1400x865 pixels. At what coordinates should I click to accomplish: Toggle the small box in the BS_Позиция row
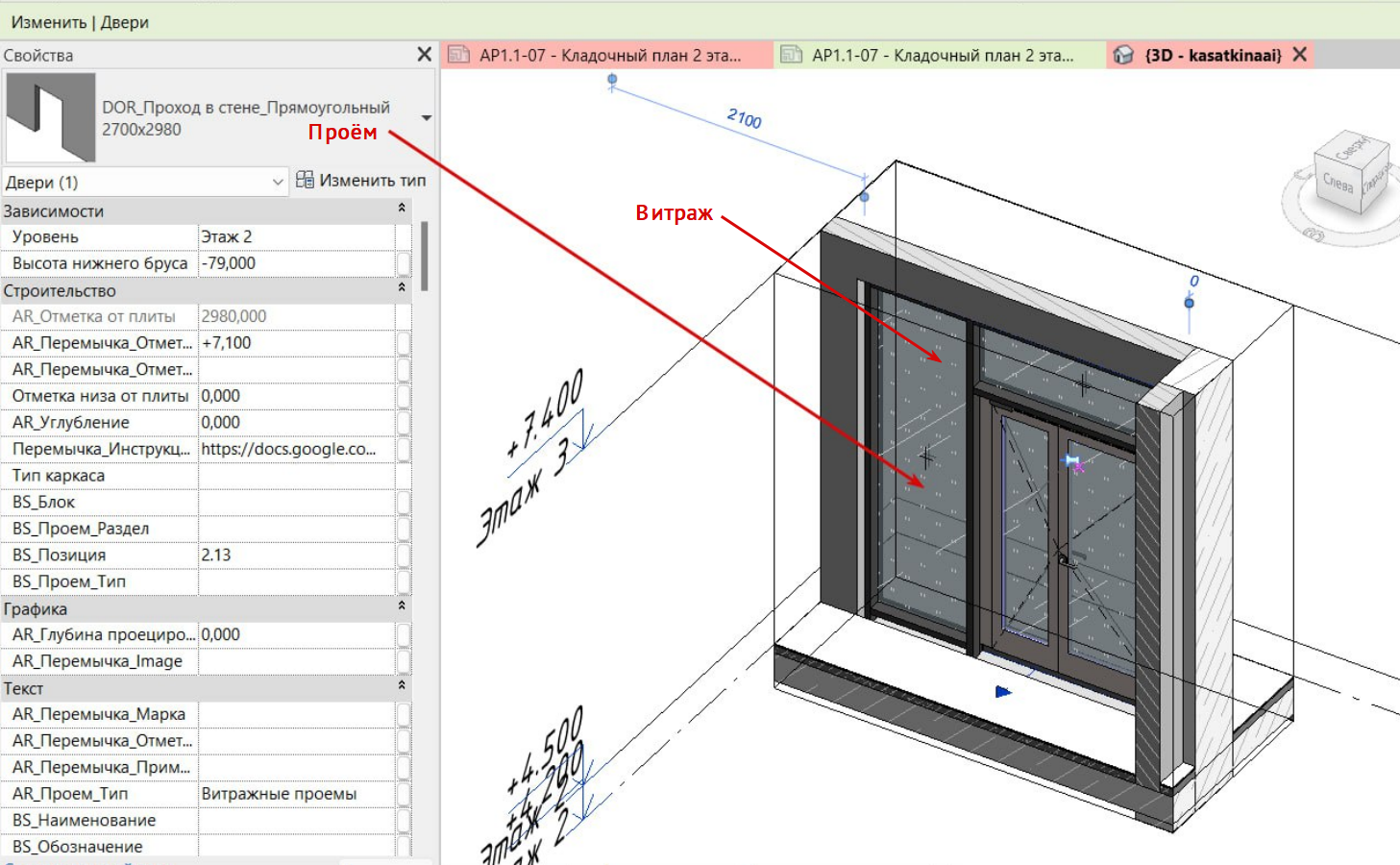(x=404, y=556)
